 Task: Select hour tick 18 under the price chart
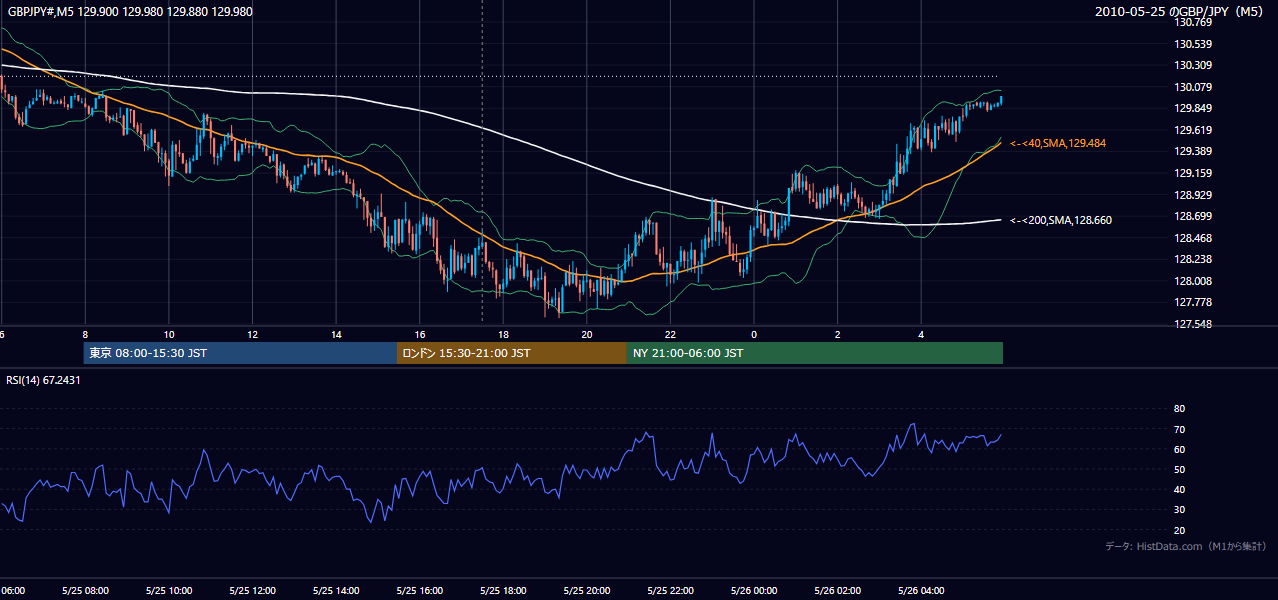click(503, 334)
